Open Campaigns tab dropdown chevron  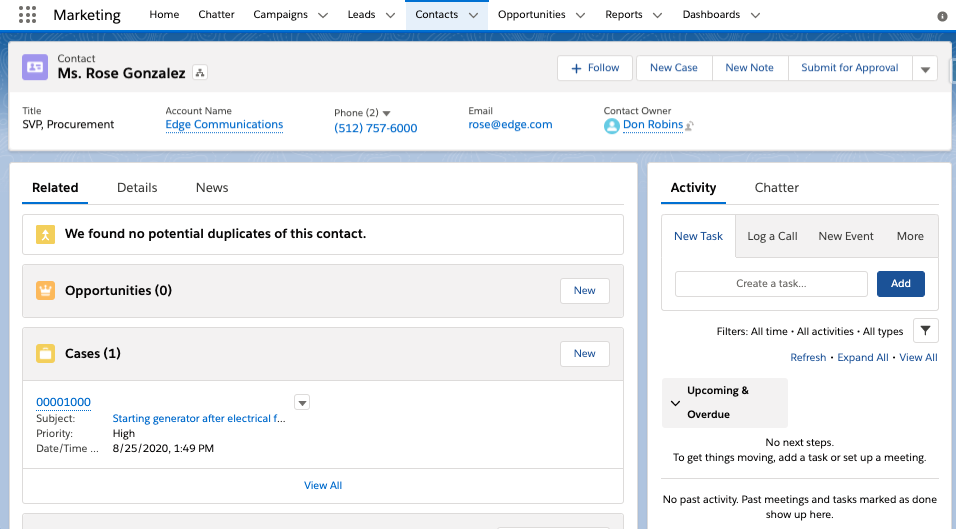(x=323, y=15)
